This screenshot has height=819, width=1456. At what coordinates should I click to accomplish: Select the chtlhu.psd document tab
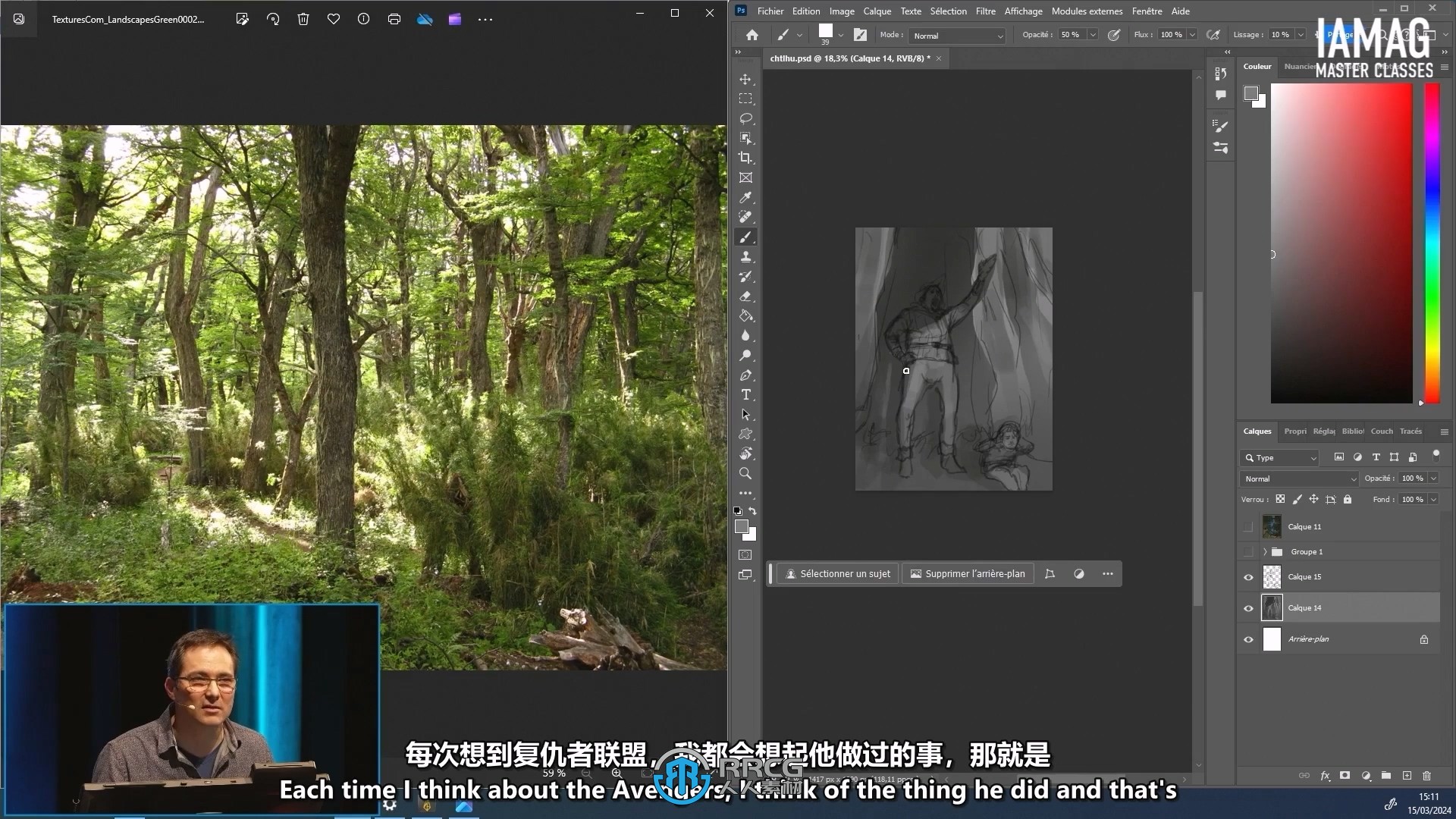coord(850,58)
